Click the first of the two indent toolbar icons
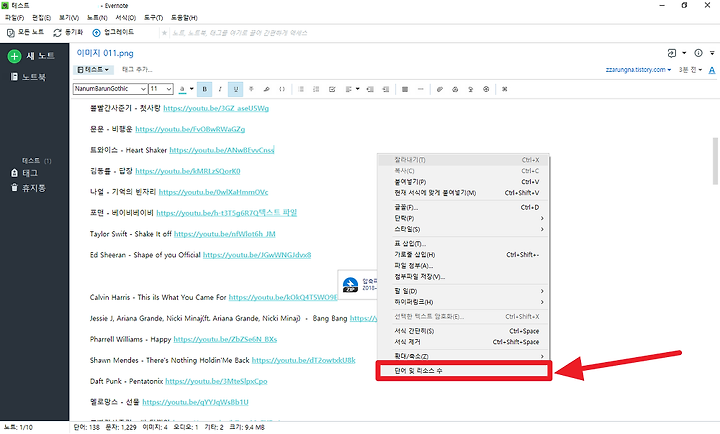The image size is (720, 434). pyautogui.click(x=370, y=89)
